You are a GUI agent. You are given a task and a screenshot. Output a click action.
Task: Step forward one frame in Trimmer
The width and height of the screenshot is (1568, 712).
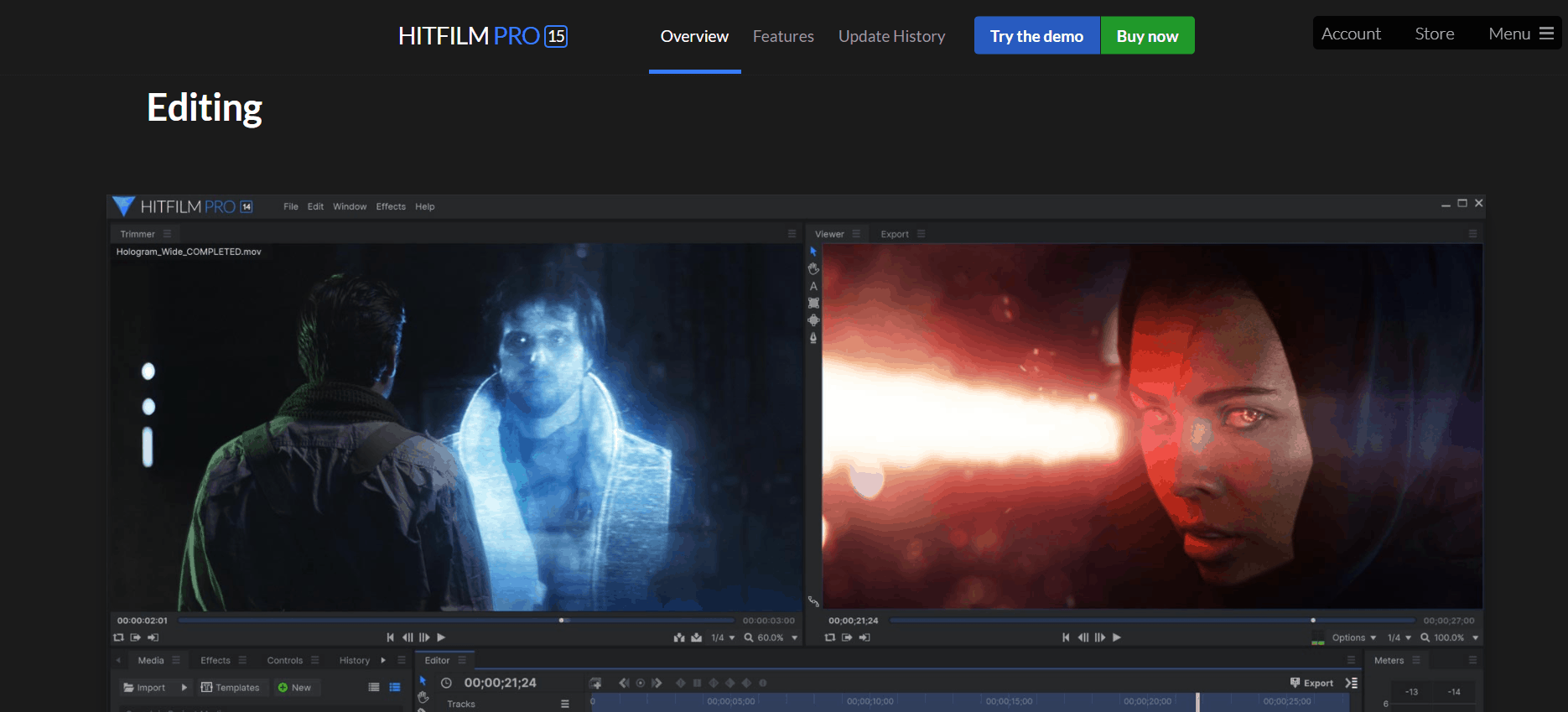[x=424, y=637]
